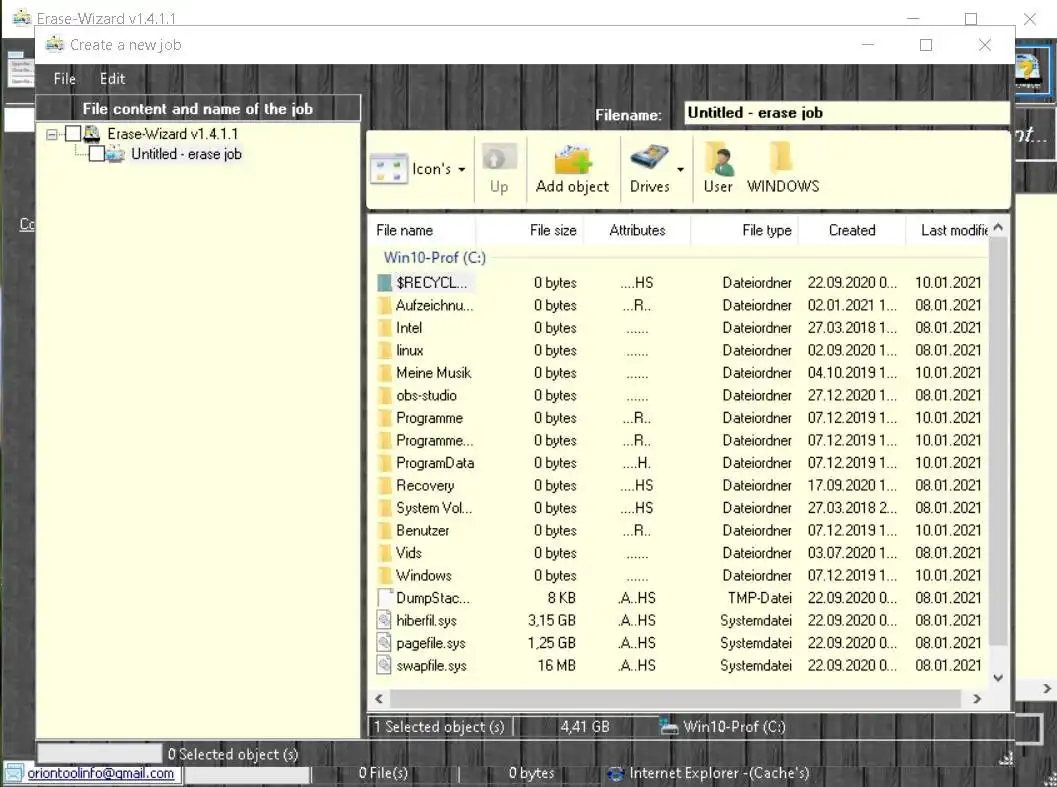This screenshot has width=1057, height=787.
Task: Open the User folder shortcut
Action: [x=718, y=169]
